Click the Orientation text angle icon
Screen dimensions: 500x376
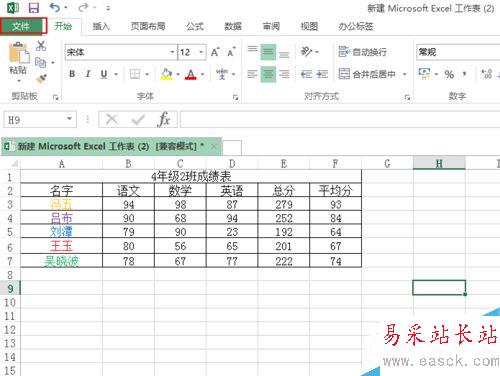306,52
